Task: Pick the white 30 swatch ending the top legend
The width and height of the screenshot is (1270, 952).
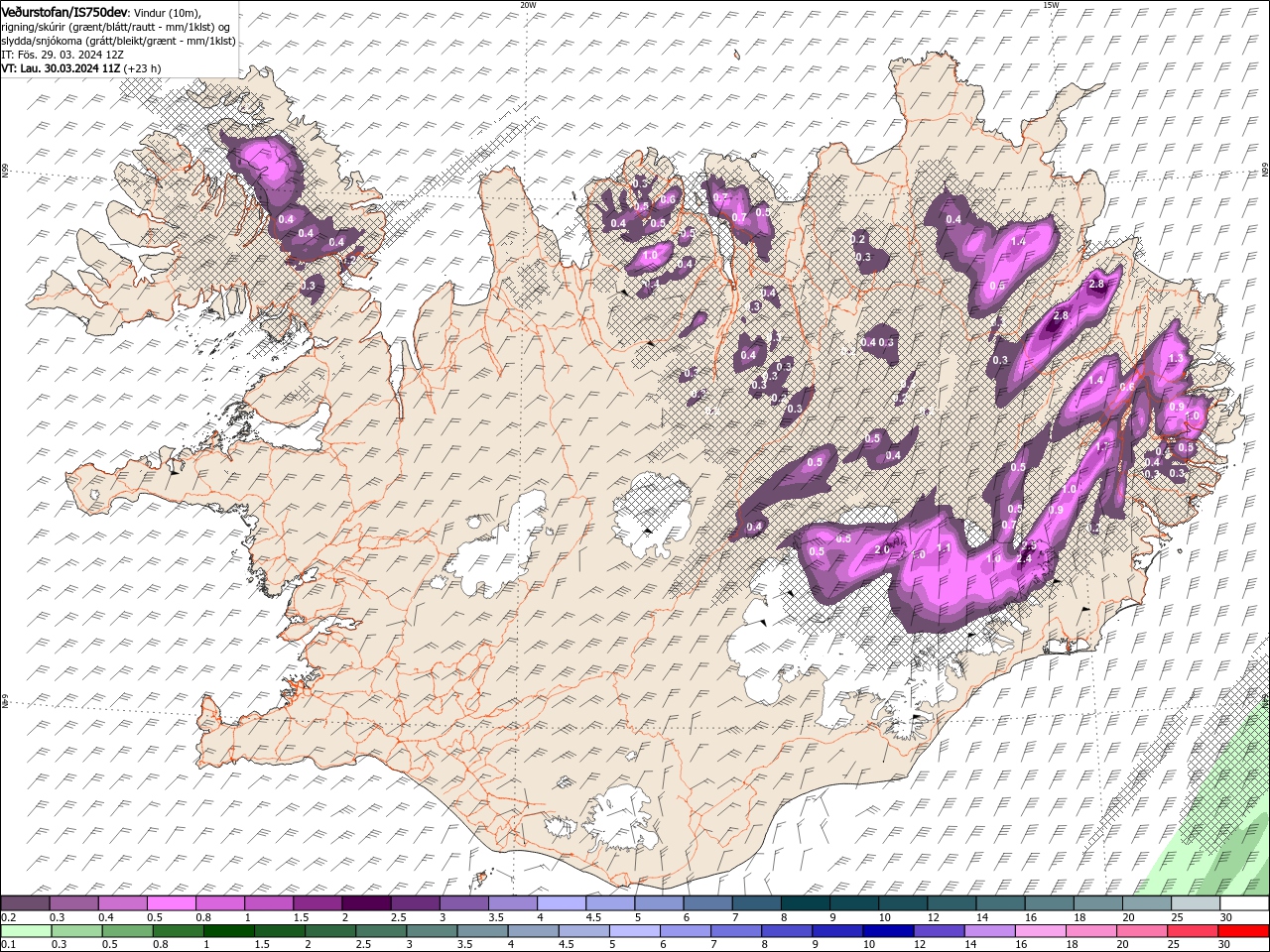Action: pyautogui.click(x=1243, y=903)
